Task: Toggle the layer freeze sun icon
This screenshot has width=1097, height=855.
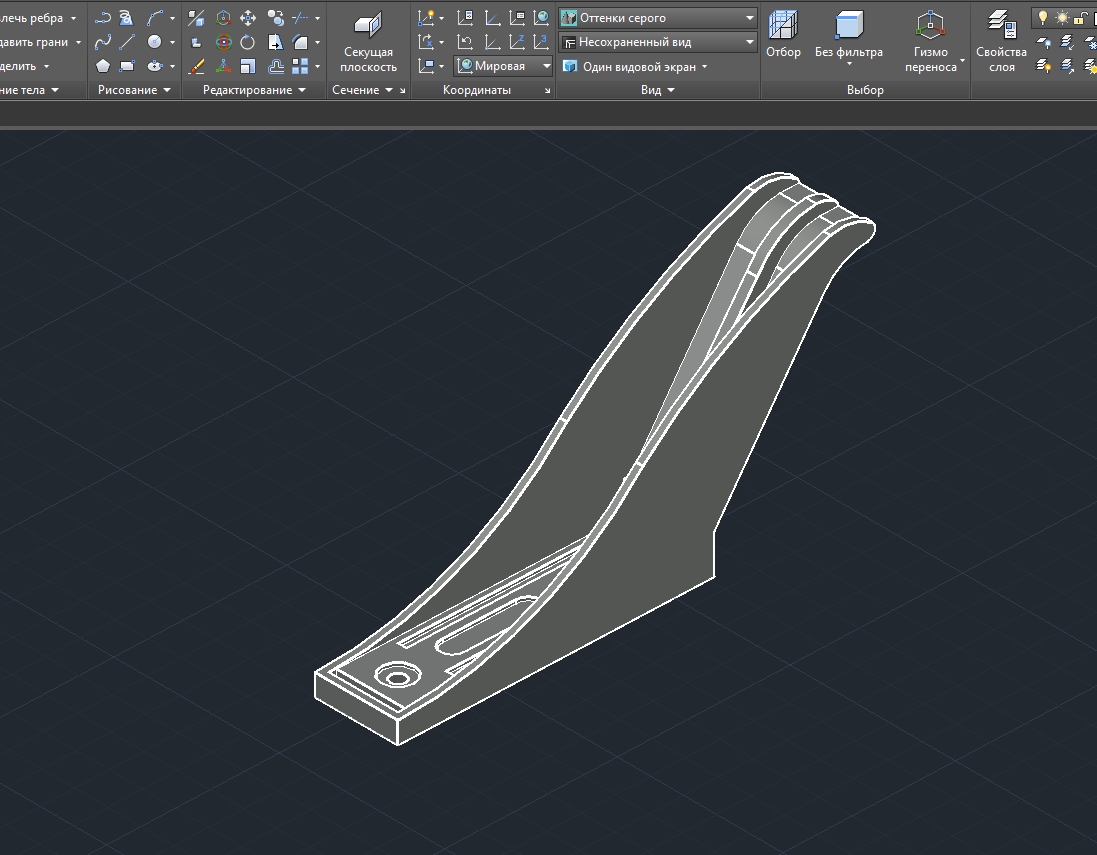Action: point(1062,17)
